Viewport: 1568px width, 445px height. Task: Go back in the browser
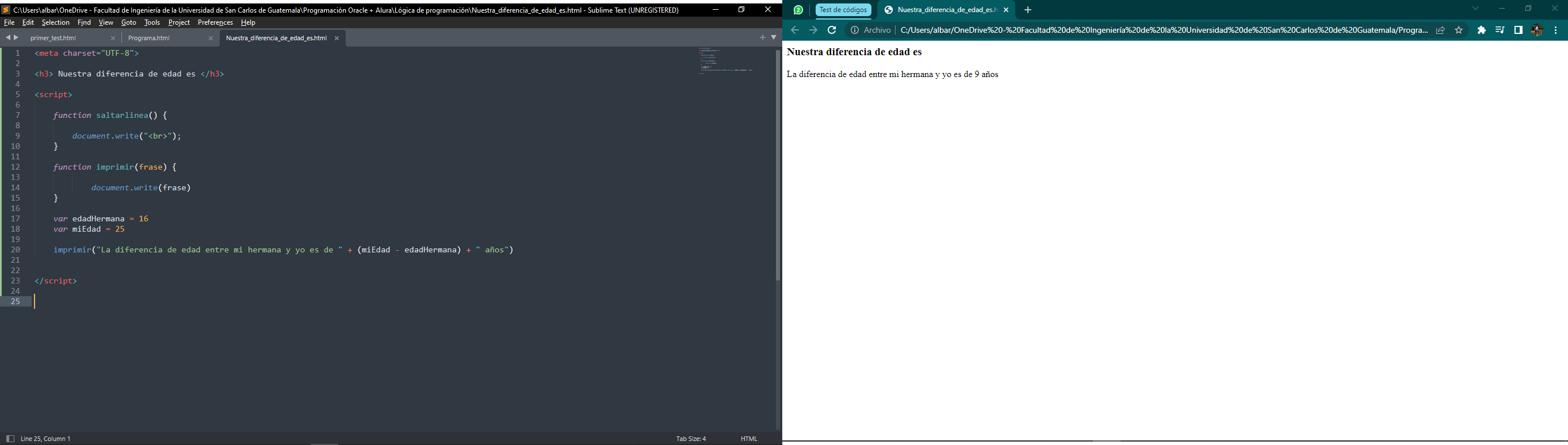[x=794, y=30]
